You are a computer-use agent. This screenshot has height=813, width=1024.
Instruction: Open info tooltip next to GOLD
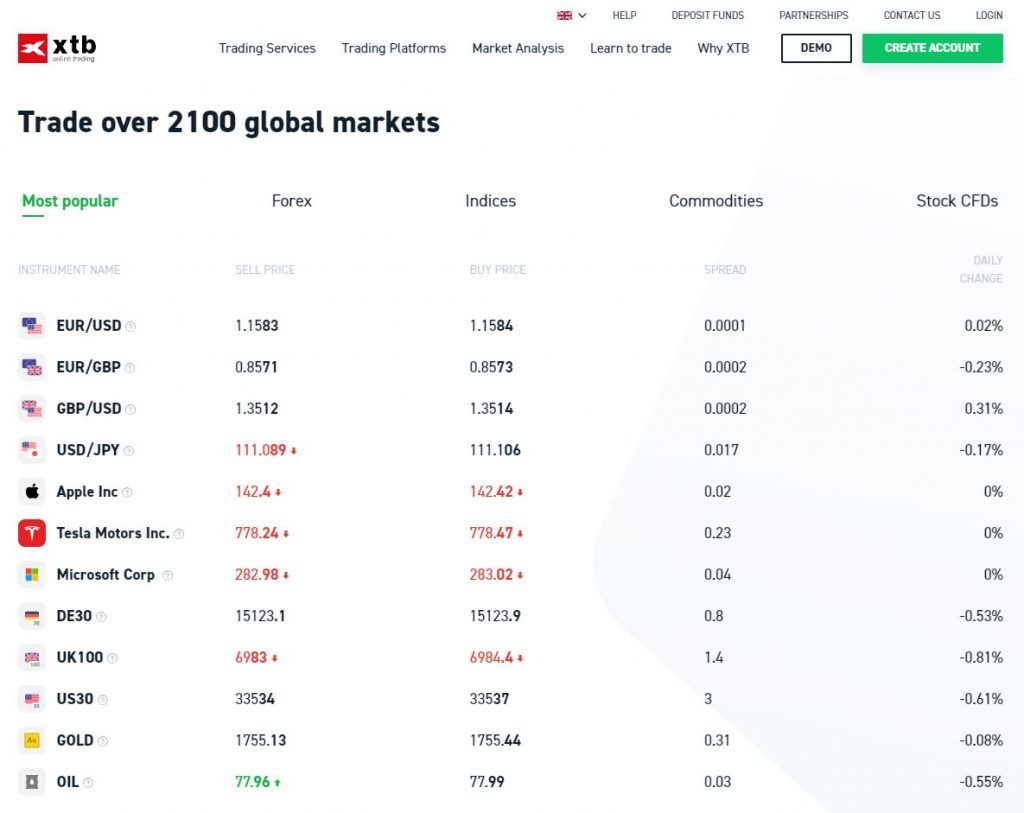point(103,741)
